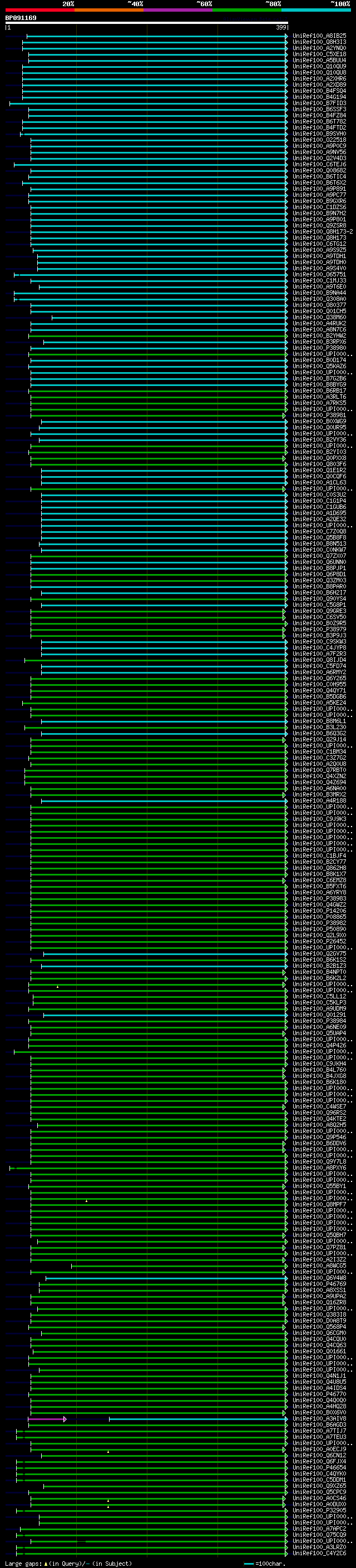Click the cyan alignment bar for B7FID3
This screenshot has width=356, height=1568.
click(149, 103)
